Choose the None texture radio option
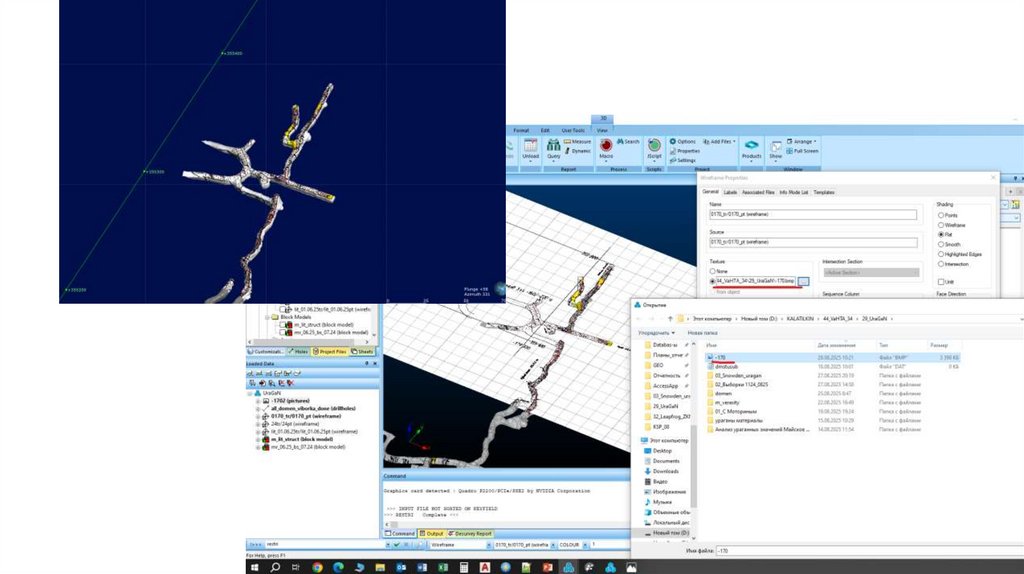1024x574 pixels. click(x=714, y=271)
